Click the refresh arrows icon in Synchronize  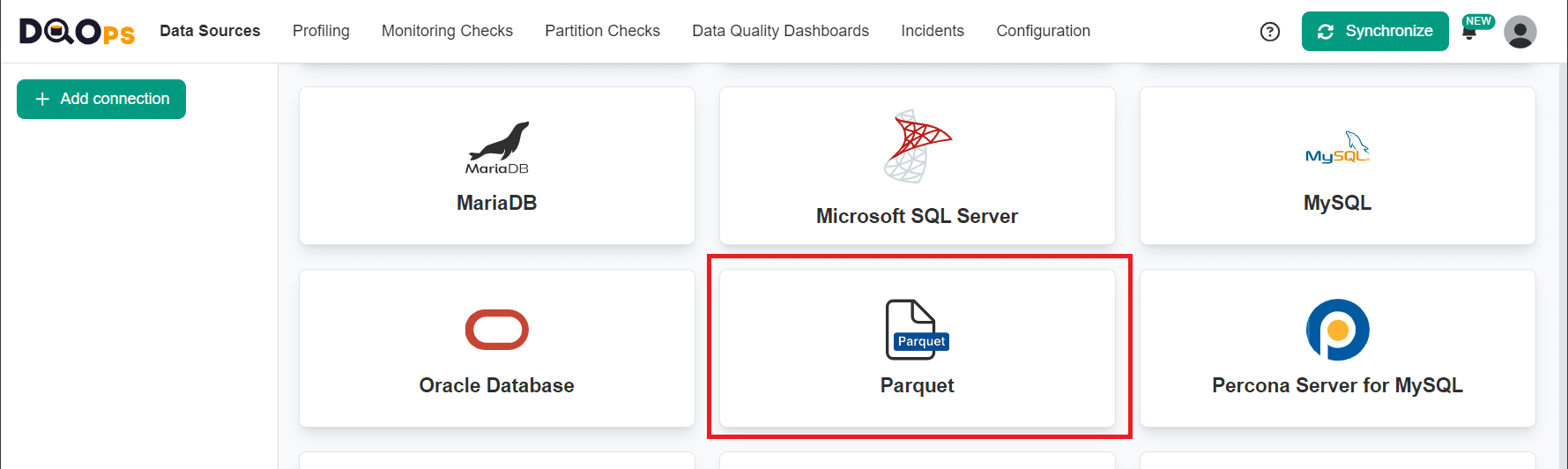1326,32
